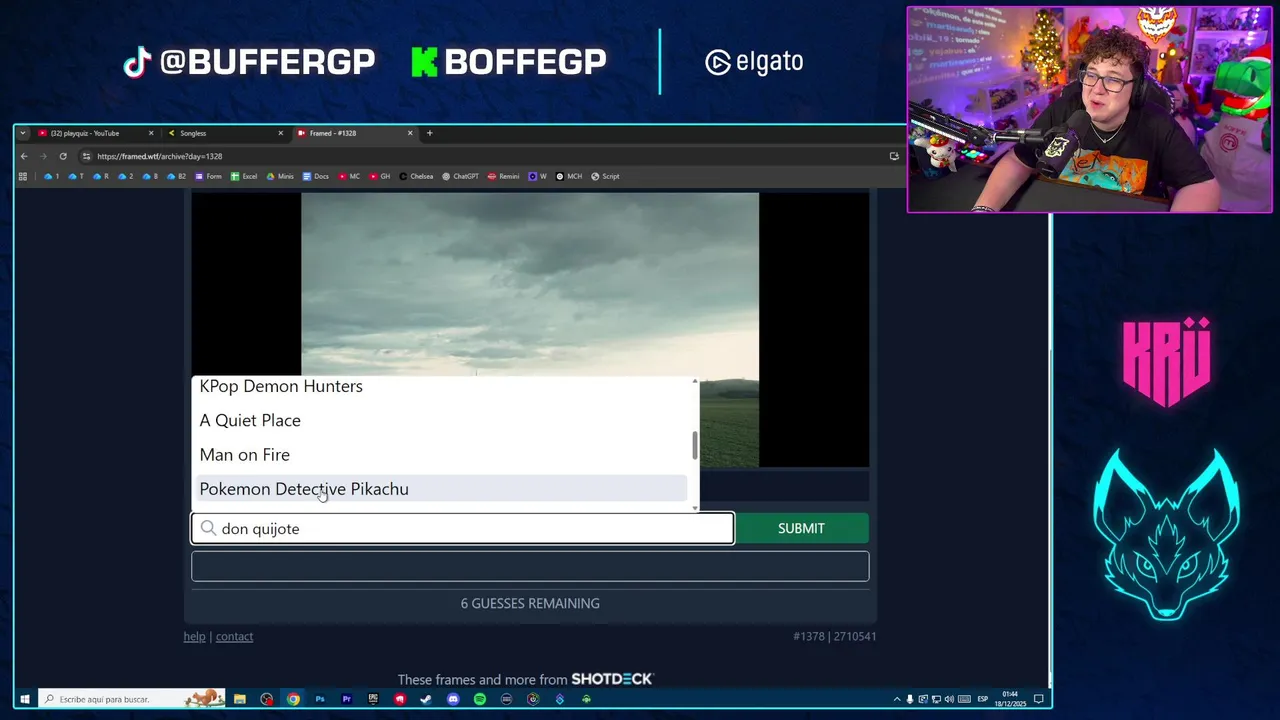
Task: Close the Framed #1328 tab
Action: click(x=410, y=133)
